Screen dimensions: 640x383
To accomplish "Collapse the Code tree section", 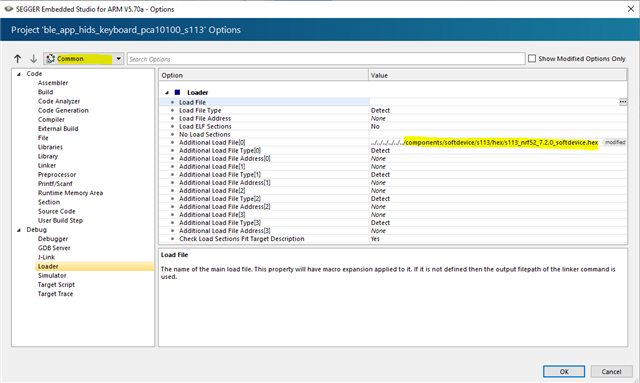I will click(x=19, y=74).
